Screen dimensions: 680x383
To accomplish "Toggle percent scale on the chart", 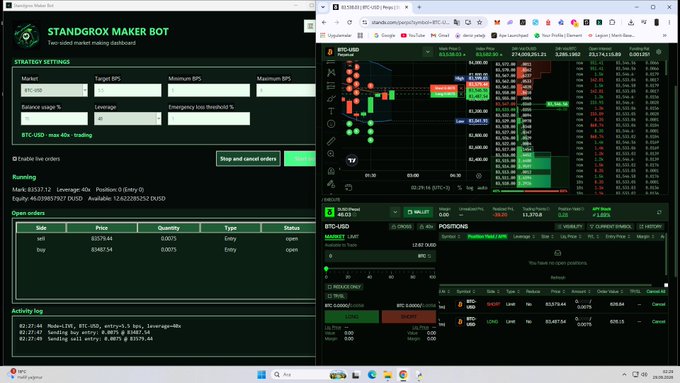I will (459, 188).
